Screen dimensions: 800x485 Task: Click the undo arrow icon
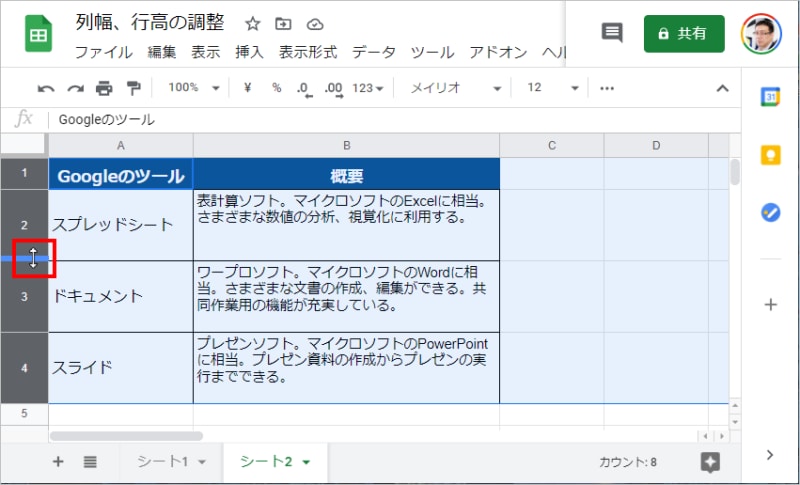[x=46, y=89]
